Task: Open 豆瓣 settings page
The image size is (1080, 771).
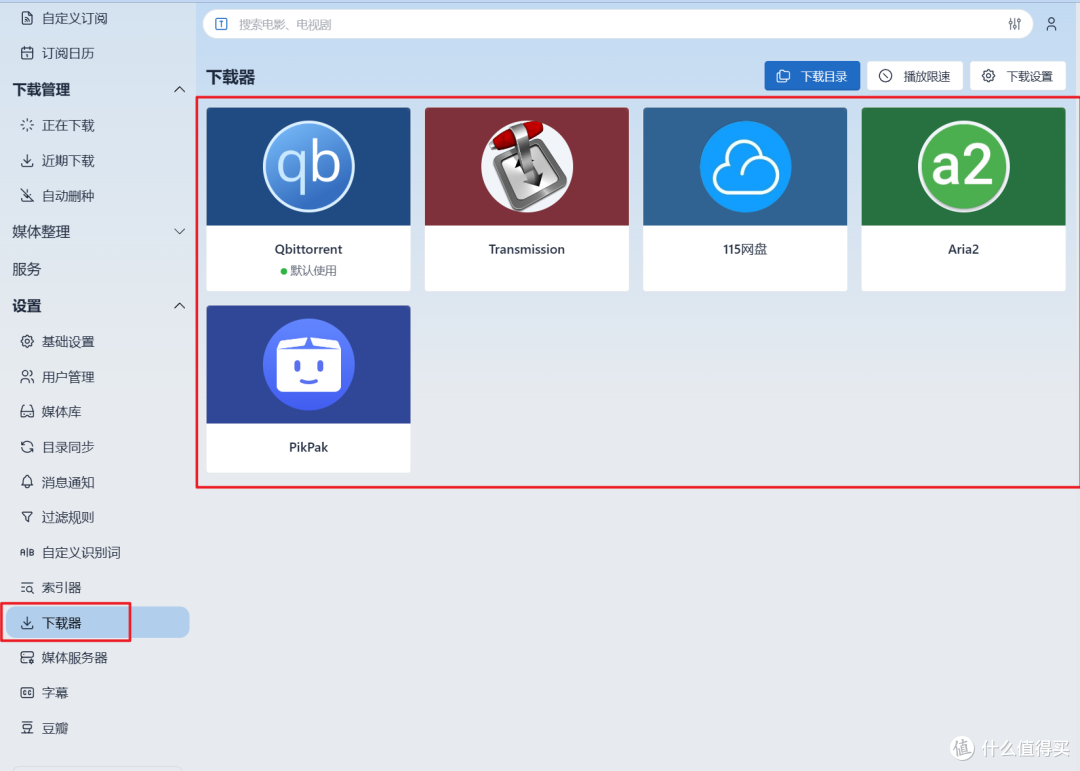Action: (55, 728)
